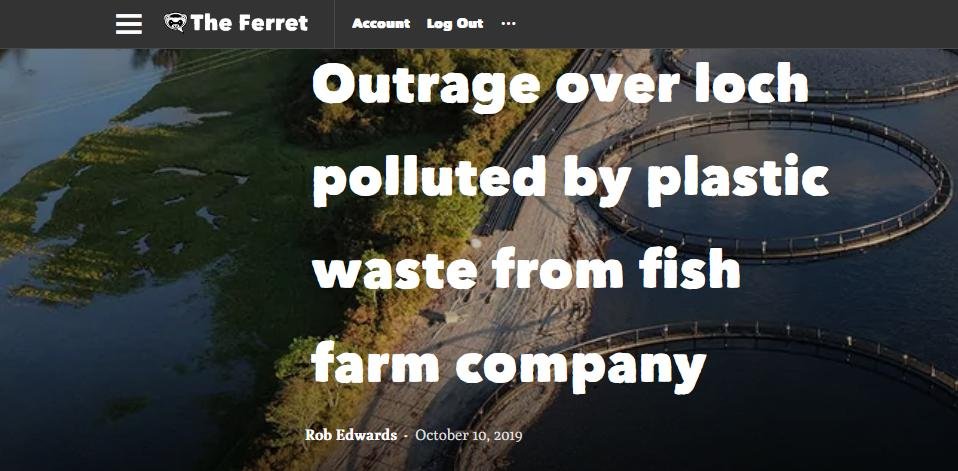This screenshot has height=471, width=958.
Task: View author Rob Edwards' profile
Action: [x=351, y=436]
